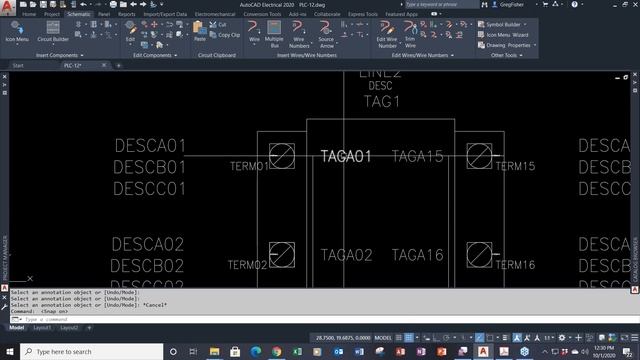Screen dimensions: 640x360
Task: Click the Windows taskbar search box
Action: [x=91, y=351]
